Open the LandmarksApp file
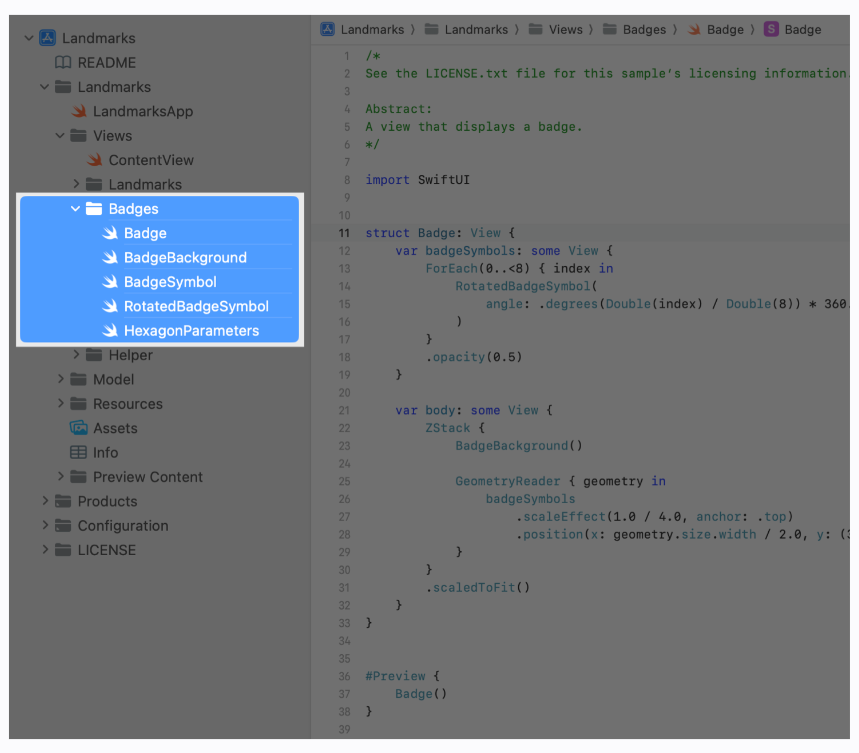Screen dimensions: 859x753 point(143,111)
